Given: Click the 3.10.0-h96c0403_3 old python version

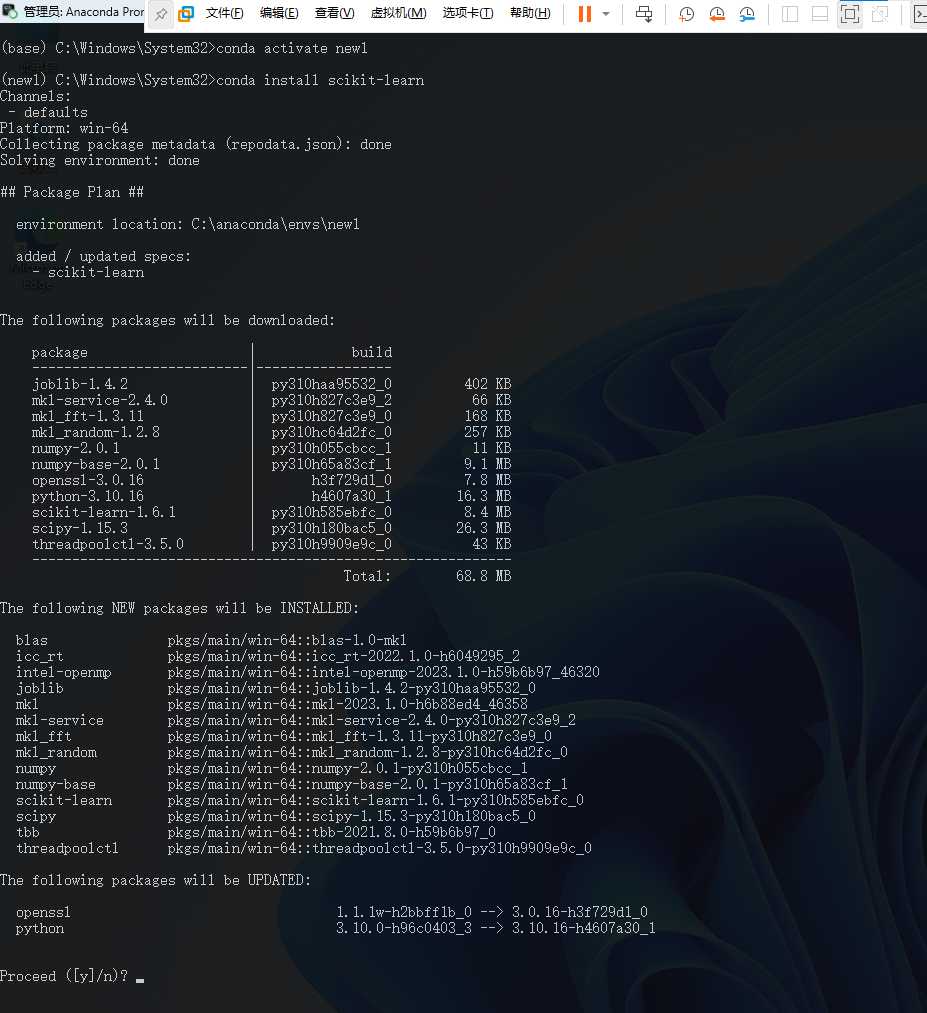Looking at the screenshot, I should (x=404, y=928).
